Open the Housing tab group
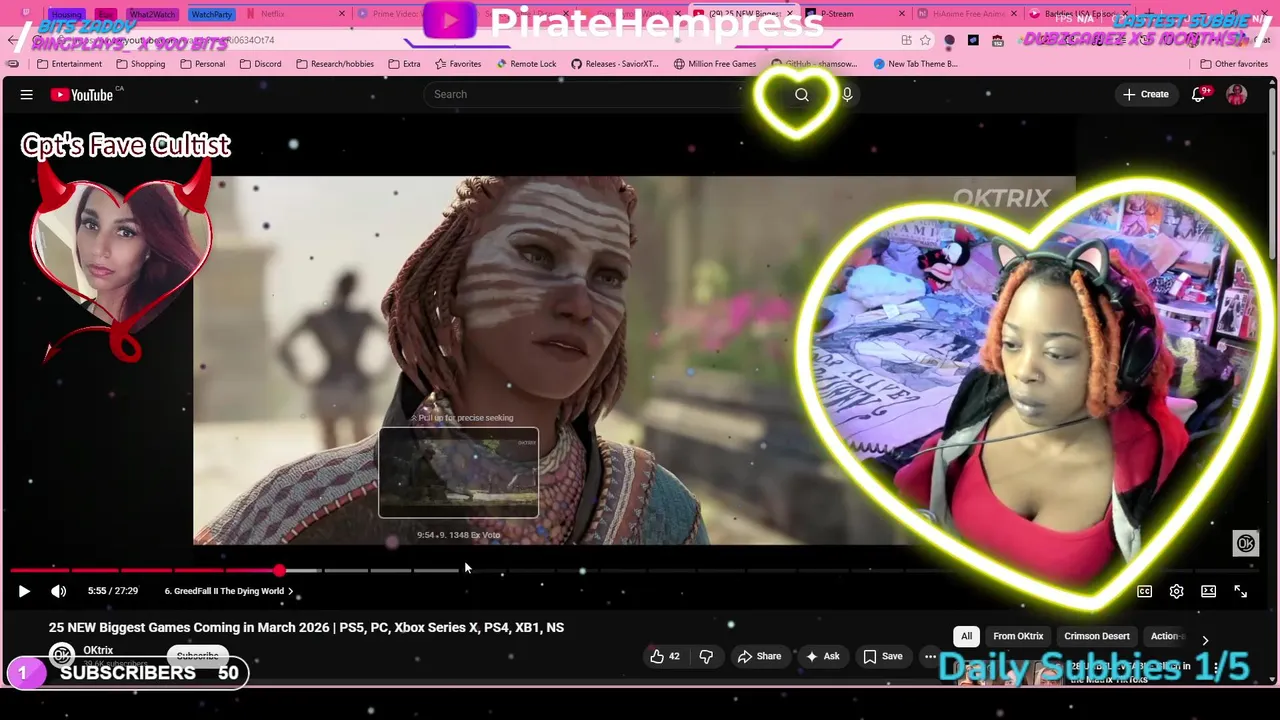Image resolution: width=1280 pixels, height=720 pixels. (66, 14)
